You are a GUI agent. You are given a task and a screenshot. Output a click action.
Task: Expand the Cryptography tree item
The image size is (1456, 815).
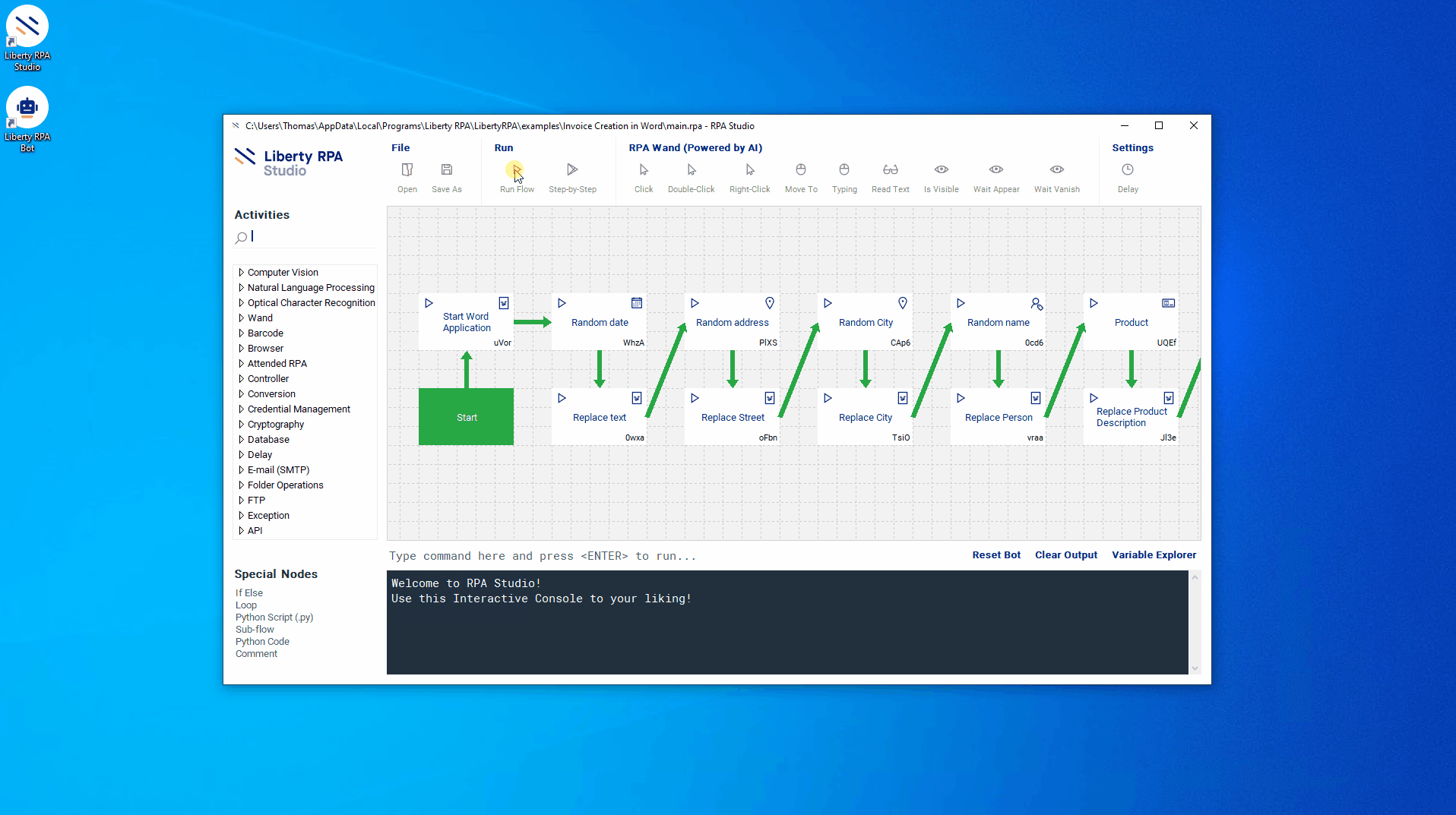coord(242,425)
